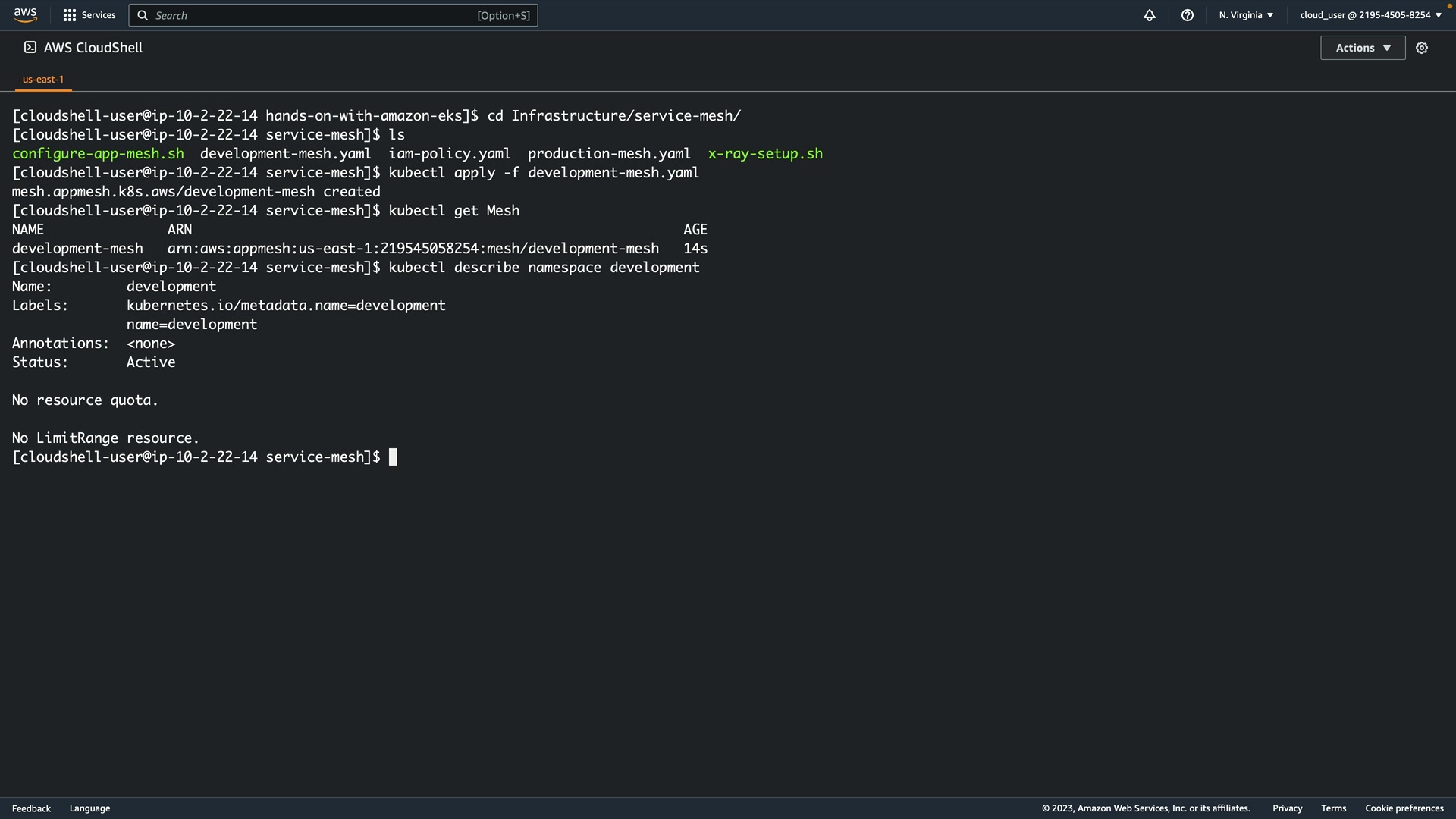The image size is (1456, 819).
Task: Expand the Actions dropdown button
Action: tap(1362, 48)
